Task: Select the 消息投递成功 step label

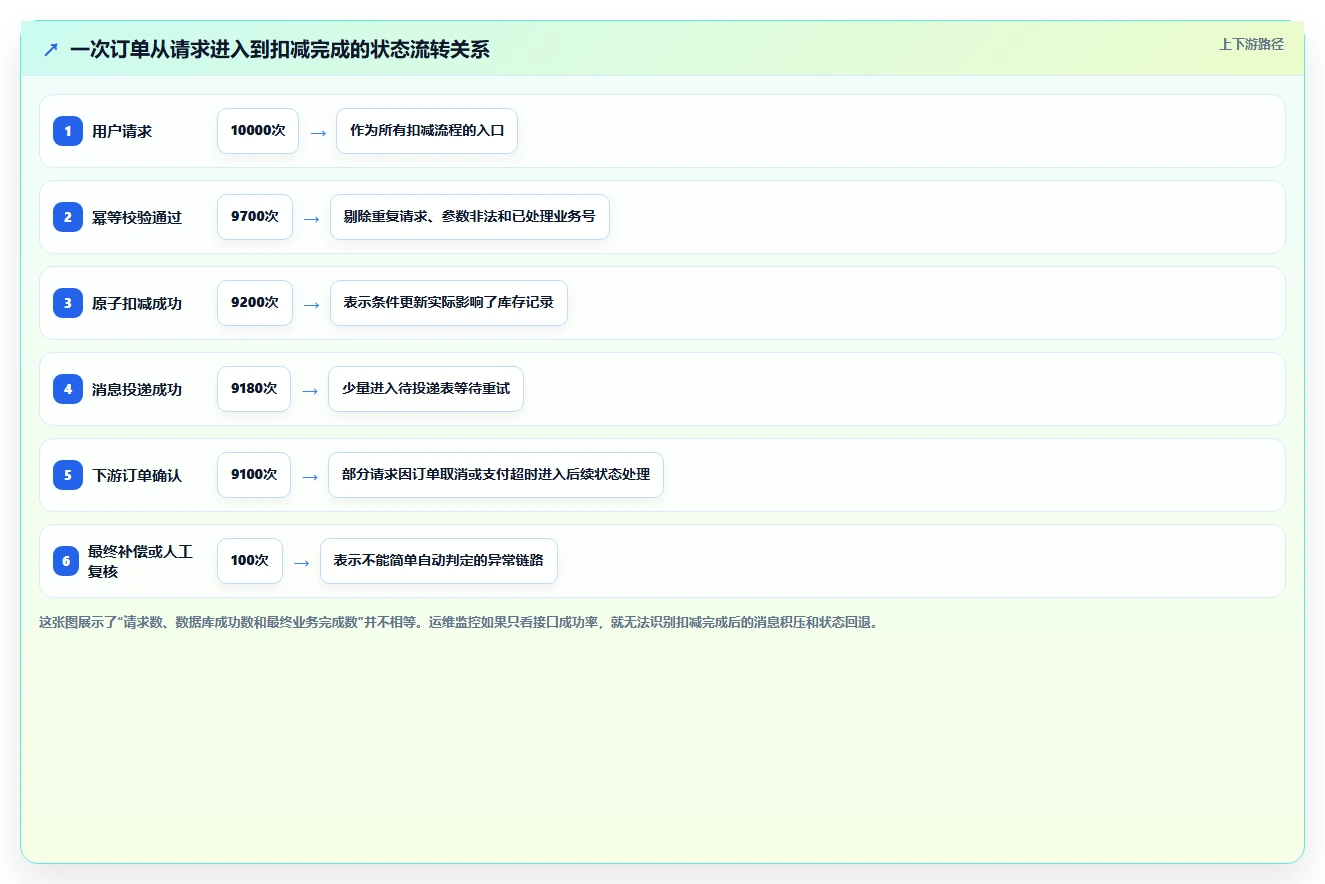Action: (x=137, y=389)
